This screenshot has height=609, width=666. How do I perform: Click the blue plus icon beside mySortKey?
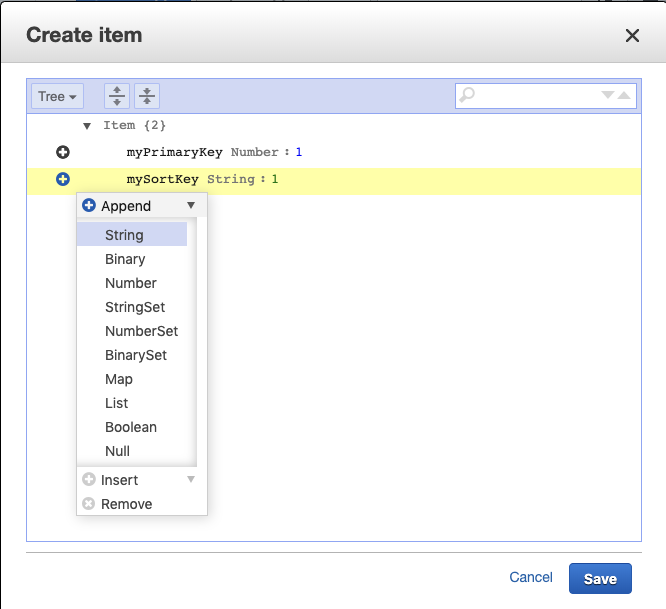63,179
